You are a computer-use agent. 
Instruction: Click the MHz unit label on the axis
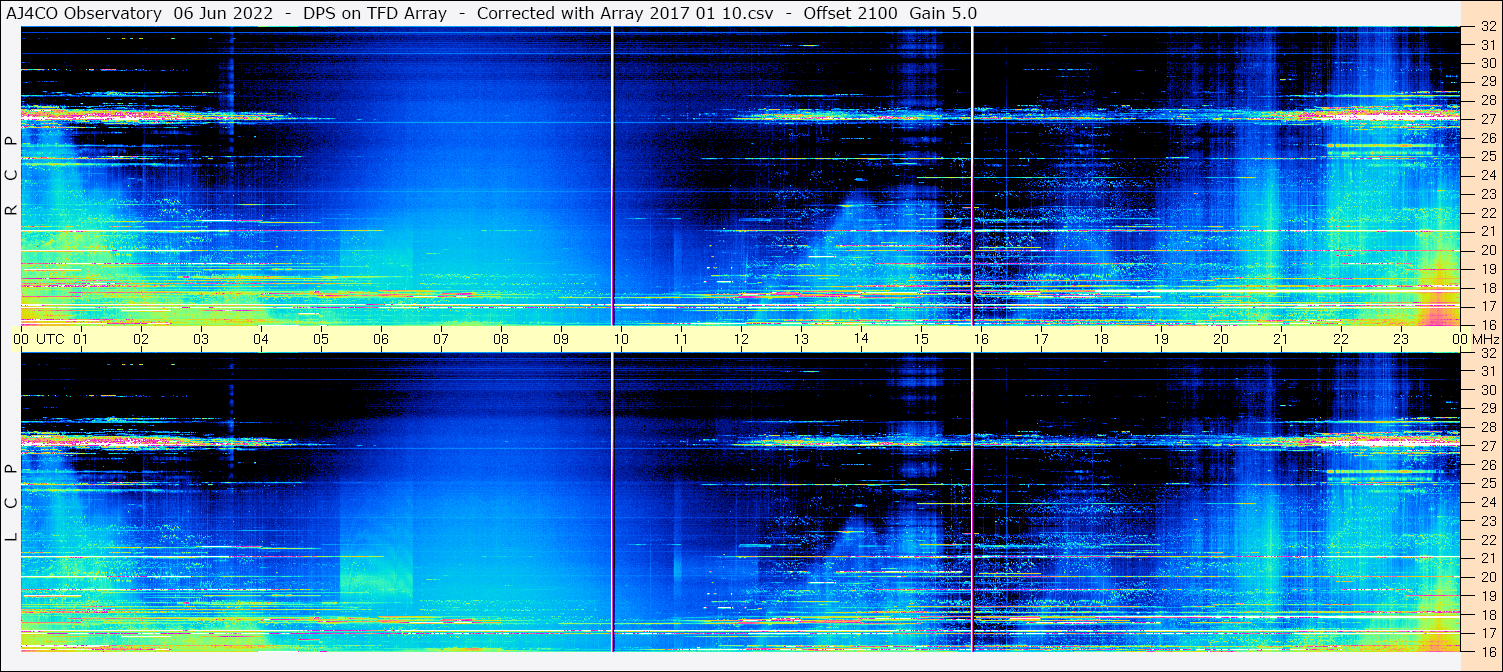click(x=1480, y=339)
